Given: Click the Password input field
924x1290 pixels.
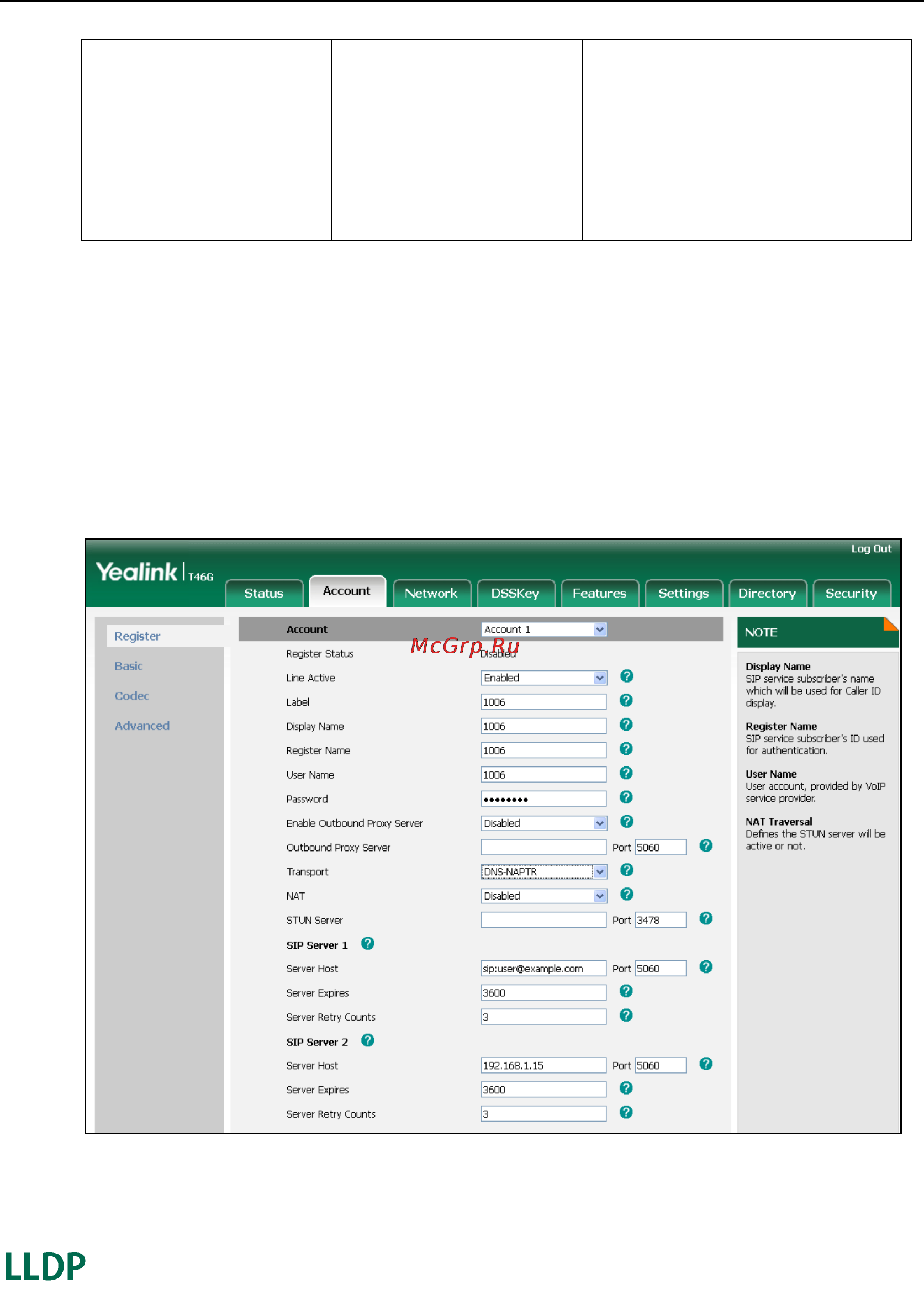Looking at the screenshot, I should (544, 799).
